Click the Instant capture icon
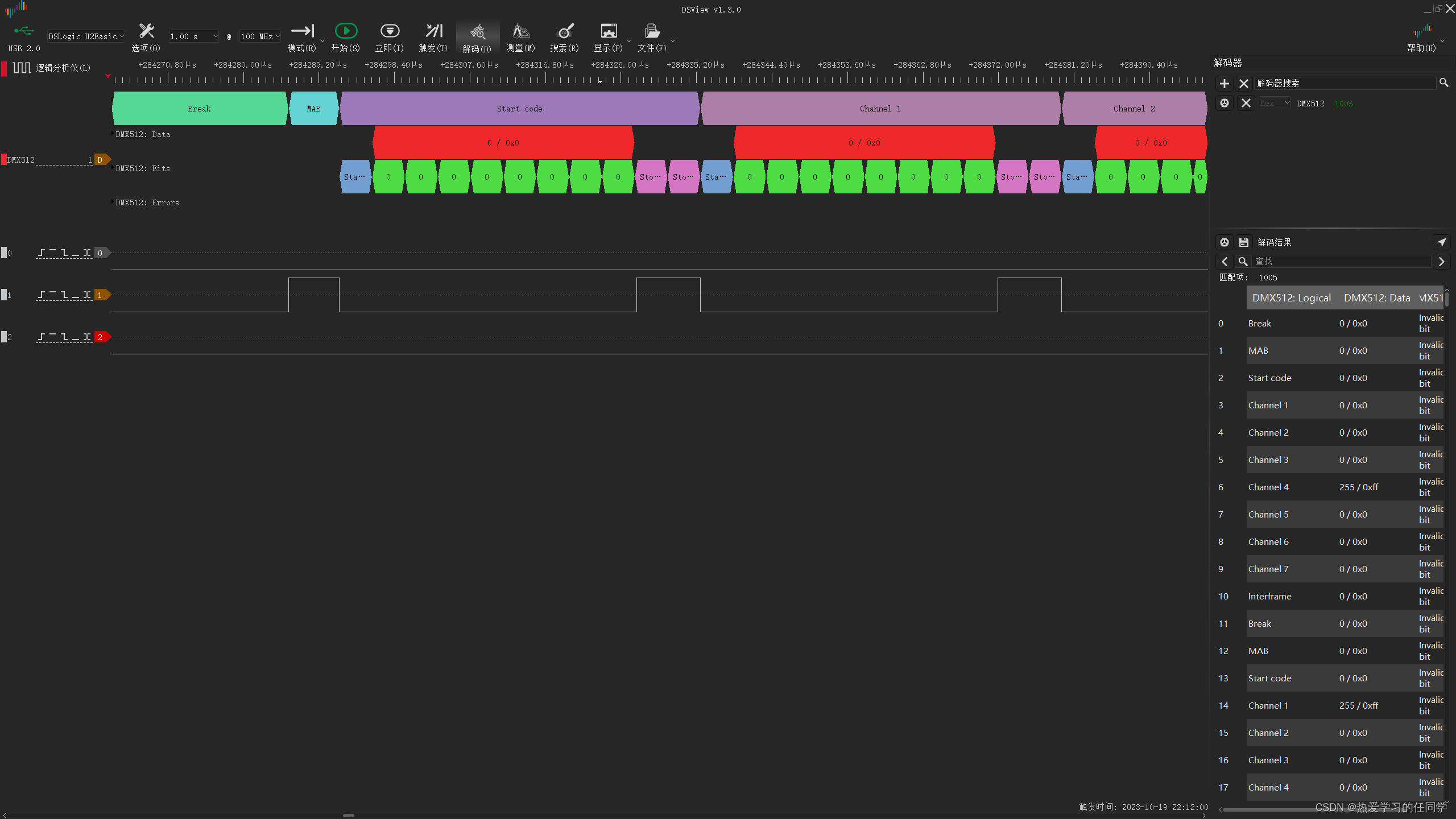The width and height of the screenshot is (1456, 819). [x=390, y=31]
